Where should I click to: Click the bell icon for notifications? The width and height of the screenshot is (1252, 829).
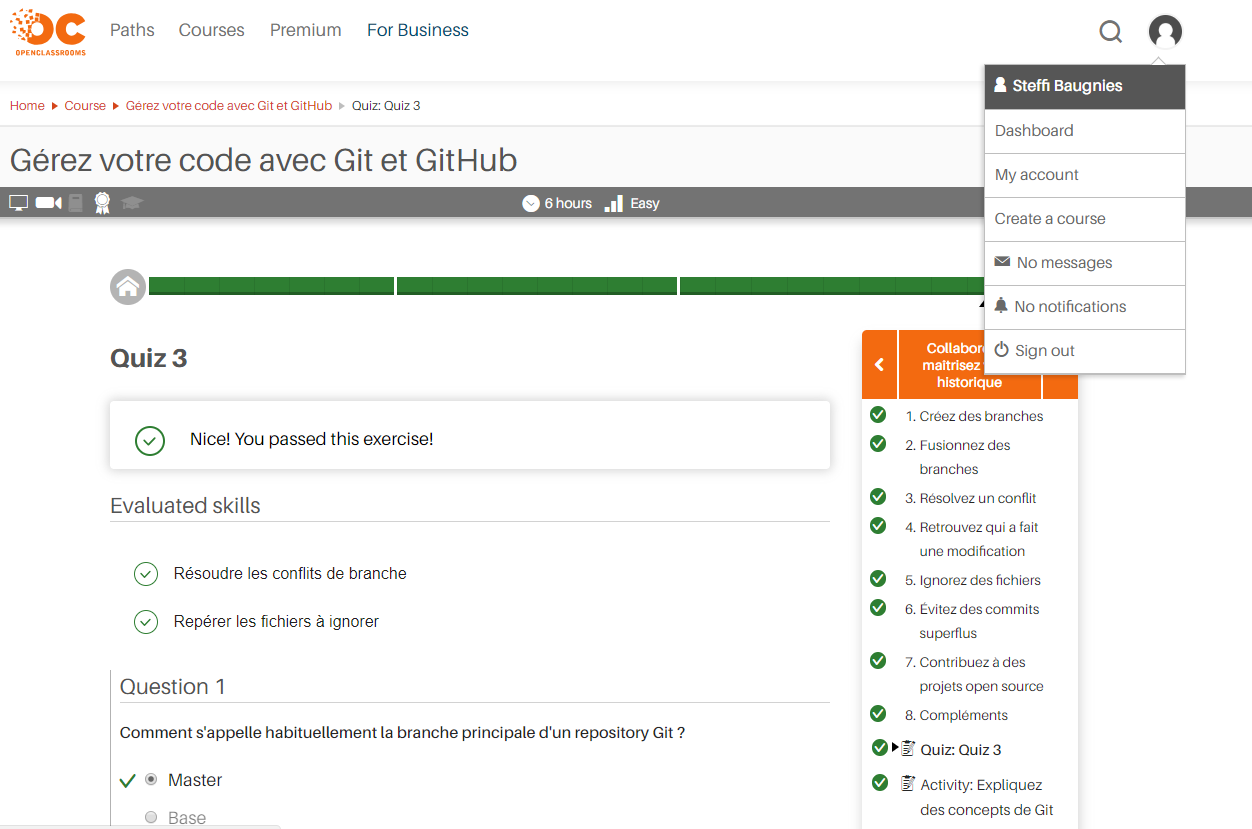[1001, 305]
